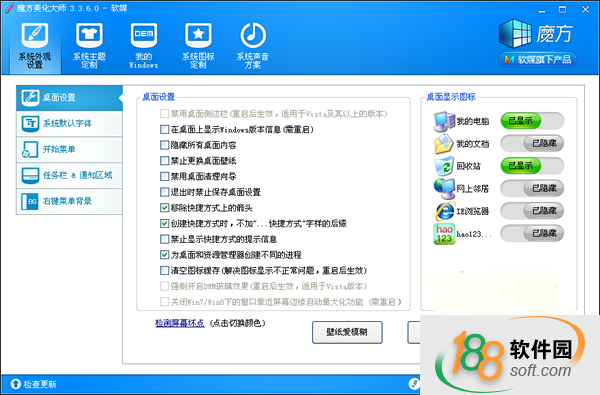Select the 桌面设置 sidebar tab
Viewport: 600px width, 395px height.
click(x=69, y=98)
